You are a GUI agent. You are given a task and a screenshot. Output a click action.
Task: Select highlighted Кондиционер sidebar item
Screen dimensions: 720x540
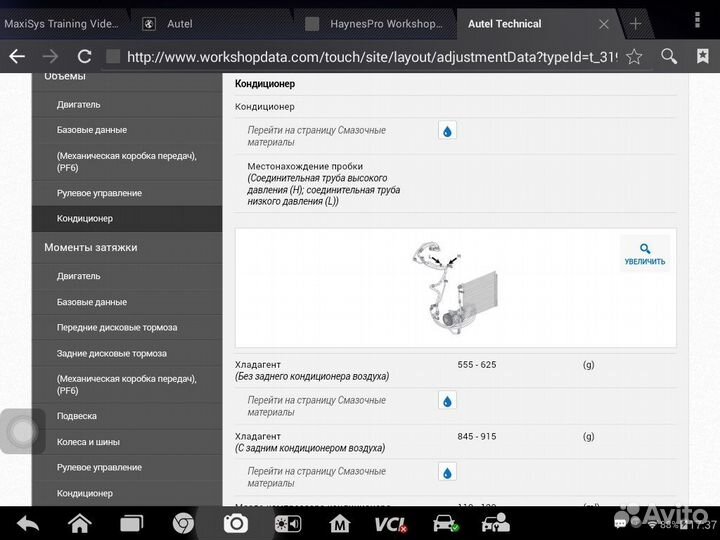127,219
